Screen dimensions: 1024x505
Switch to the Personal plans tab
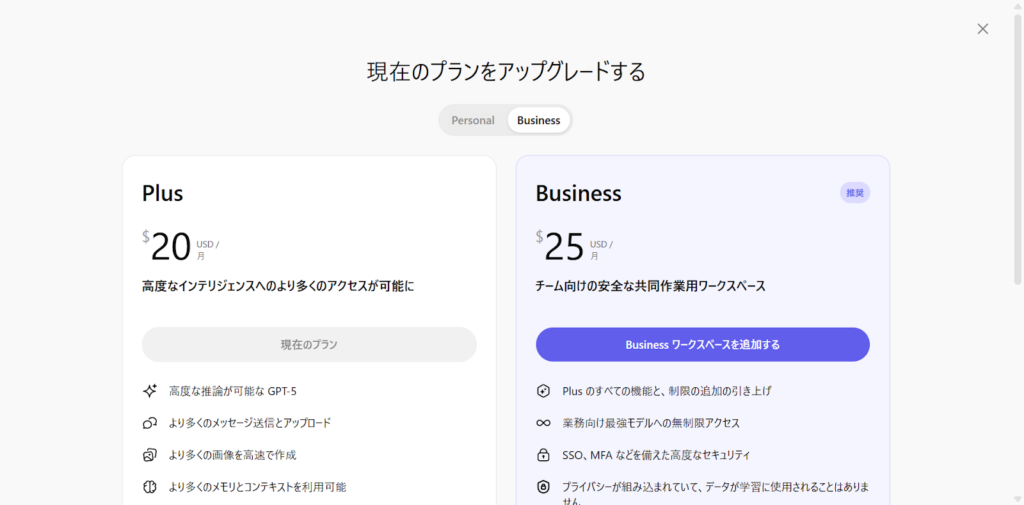coord(473,120)
